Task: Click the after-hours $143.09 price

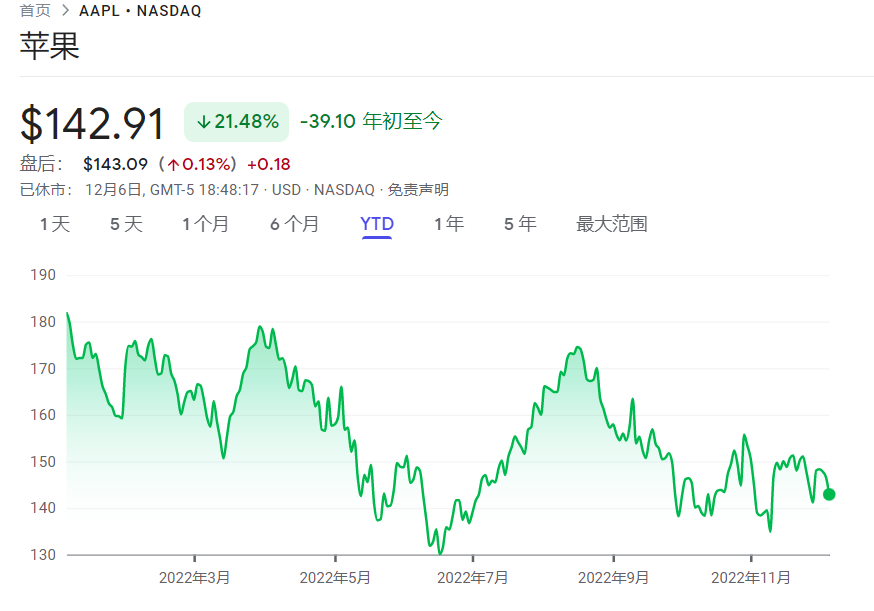Action: [x=115, y=164]
